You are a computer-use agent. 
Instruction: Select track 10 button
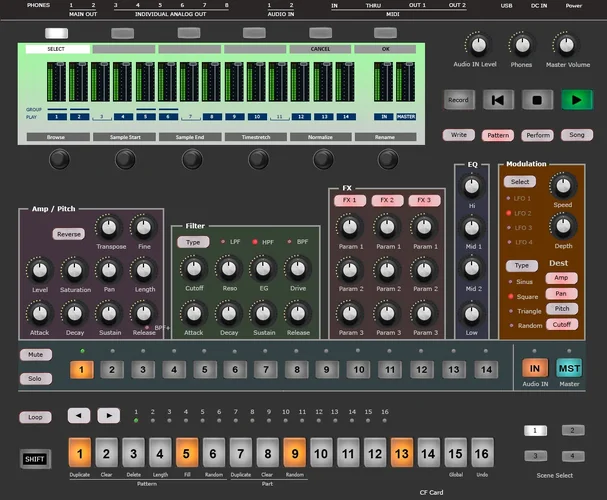(358, 370)
